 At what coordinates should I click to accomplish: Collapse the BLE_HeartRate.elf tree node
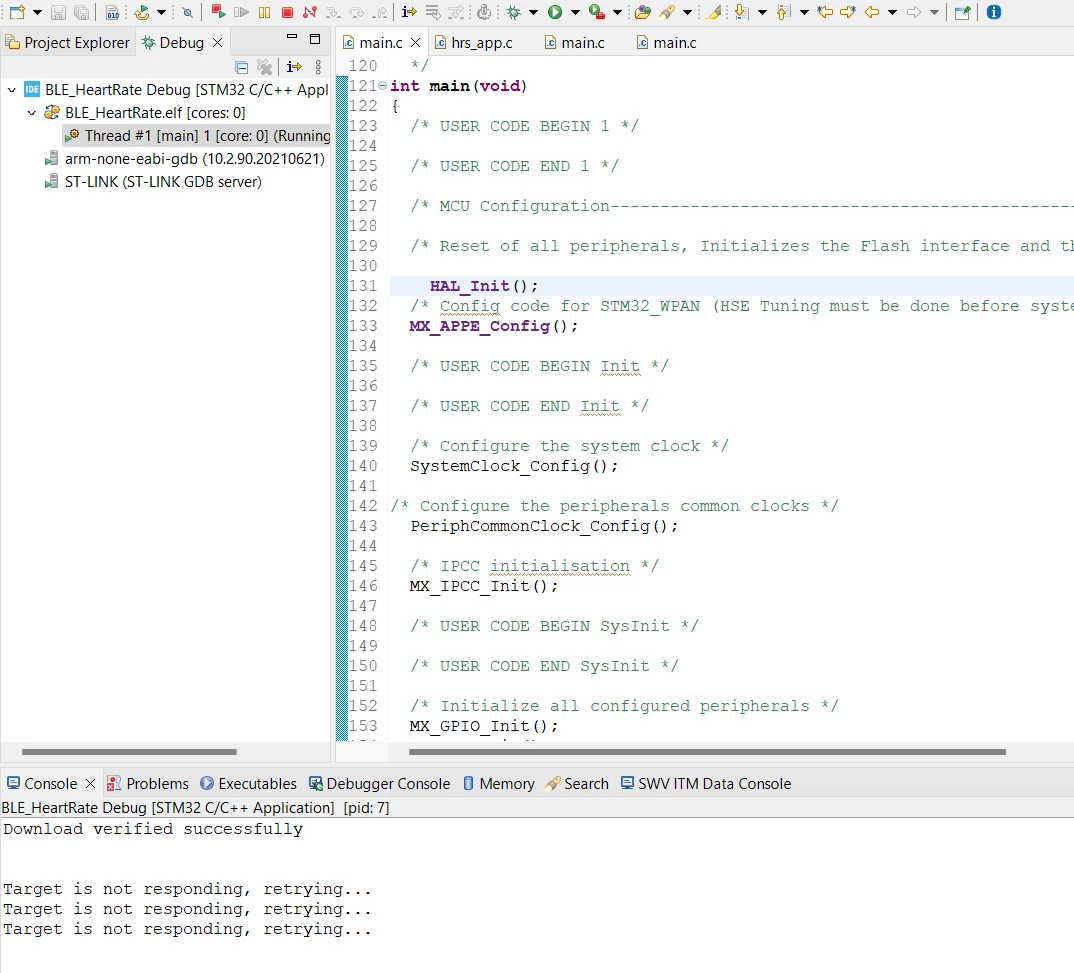32,112
